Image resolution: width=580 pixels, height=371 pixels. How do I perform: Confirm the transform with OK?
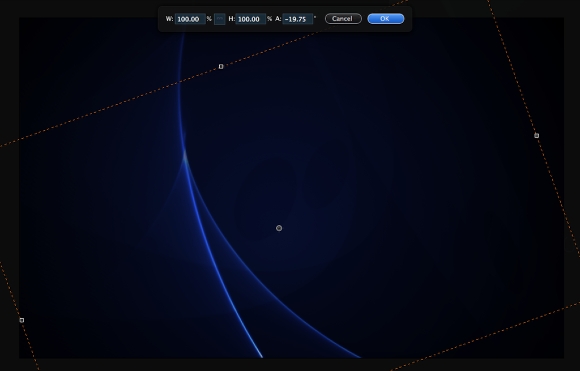tap(386, 19)
